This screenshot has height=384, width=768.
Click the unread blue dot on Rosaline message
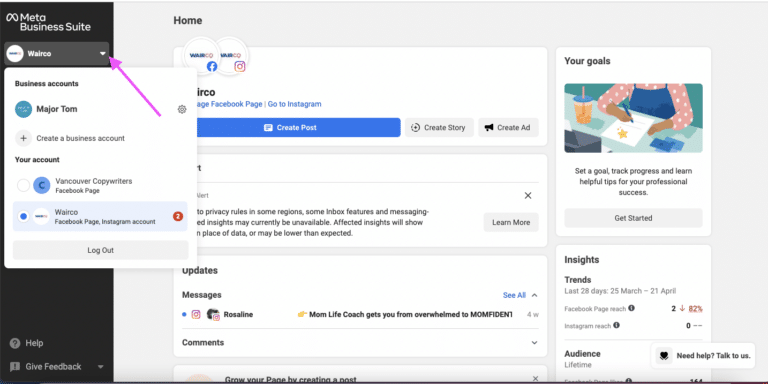coord(184,314)
